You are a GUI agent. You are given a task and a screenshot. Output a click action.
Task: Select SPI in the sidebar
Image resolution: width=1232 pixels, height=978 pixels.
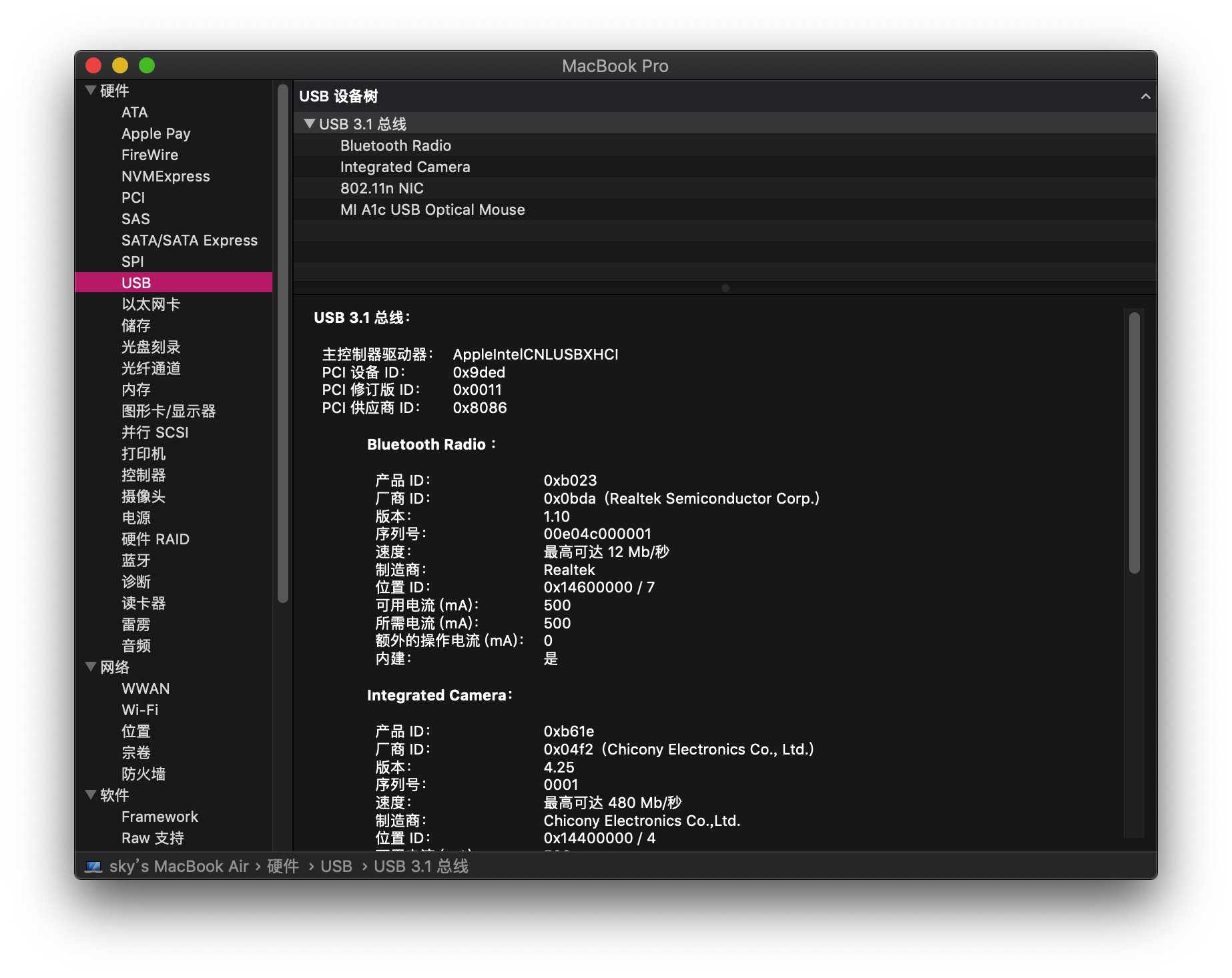click(x=132, y=262)
